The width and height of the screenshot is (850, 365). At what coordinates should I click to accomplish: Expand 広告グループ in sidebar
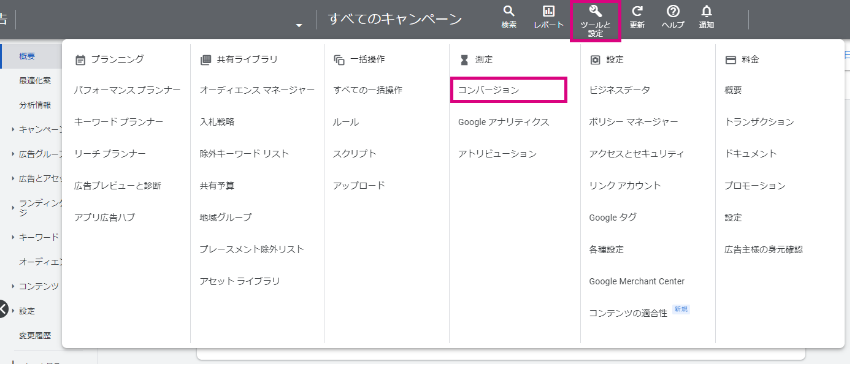point(13,154)
